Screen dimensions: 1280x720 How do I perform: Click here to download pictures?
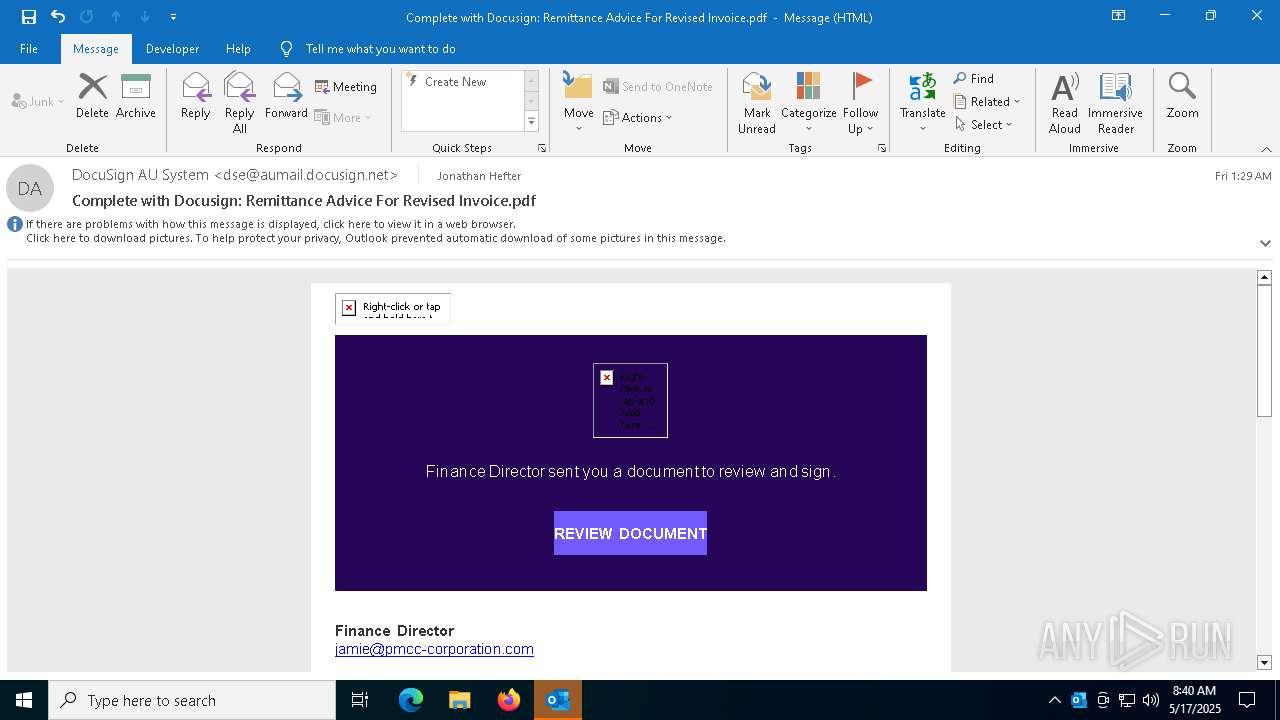pyautogui.click(x=376, y=238)
